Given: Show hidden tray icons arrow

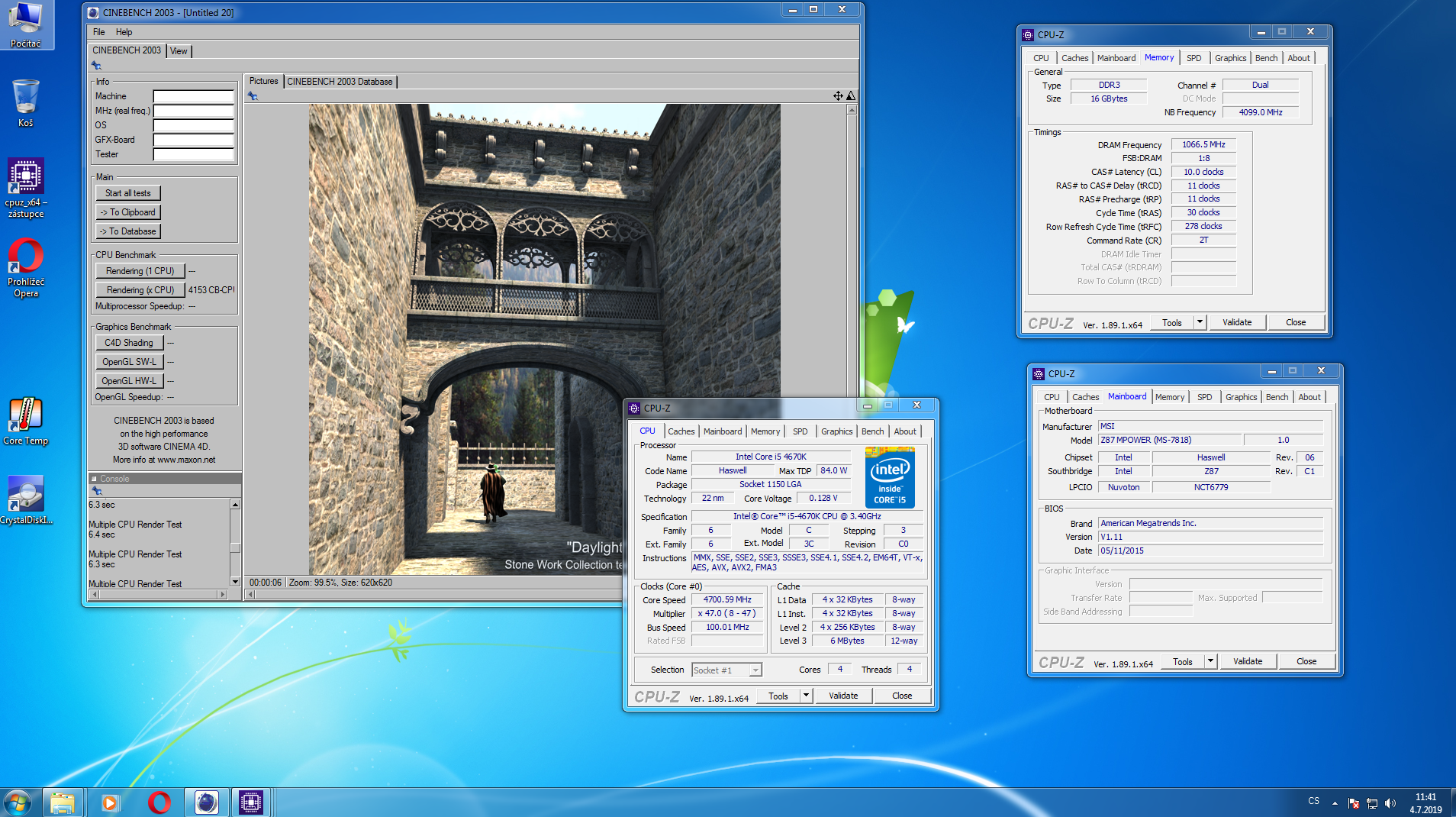Looking at the screenshot, I should [1335, 803].
